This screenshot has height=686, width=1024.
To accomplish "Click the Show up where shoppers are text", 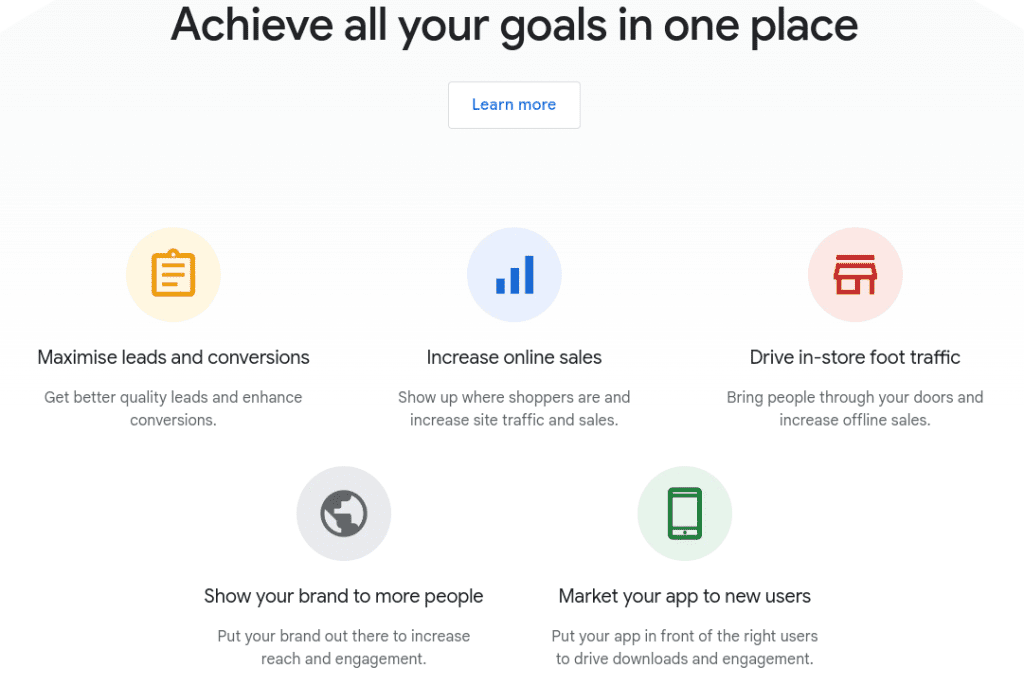I will (514, 408).
